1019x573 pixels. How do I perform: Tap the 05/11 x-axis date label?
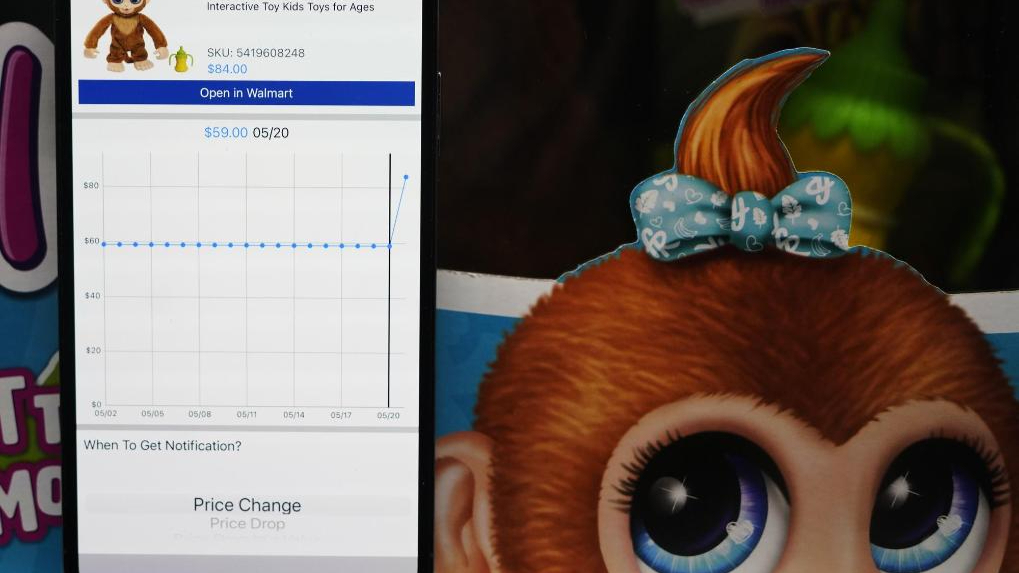tap(246, 414)
